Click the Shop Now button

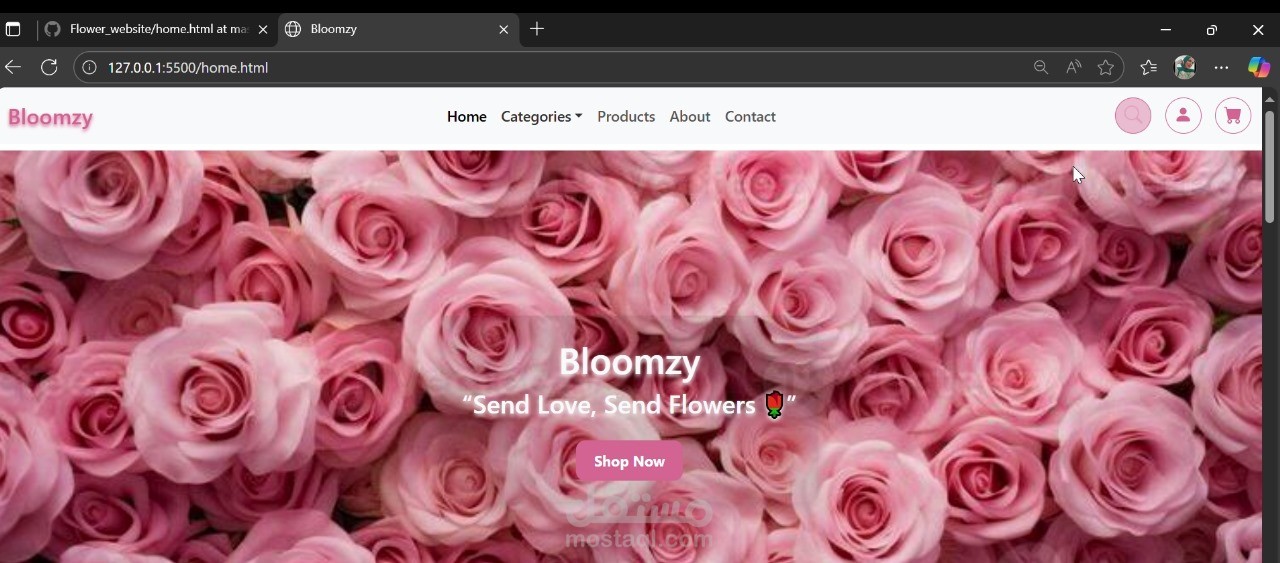tap(629, 461)
